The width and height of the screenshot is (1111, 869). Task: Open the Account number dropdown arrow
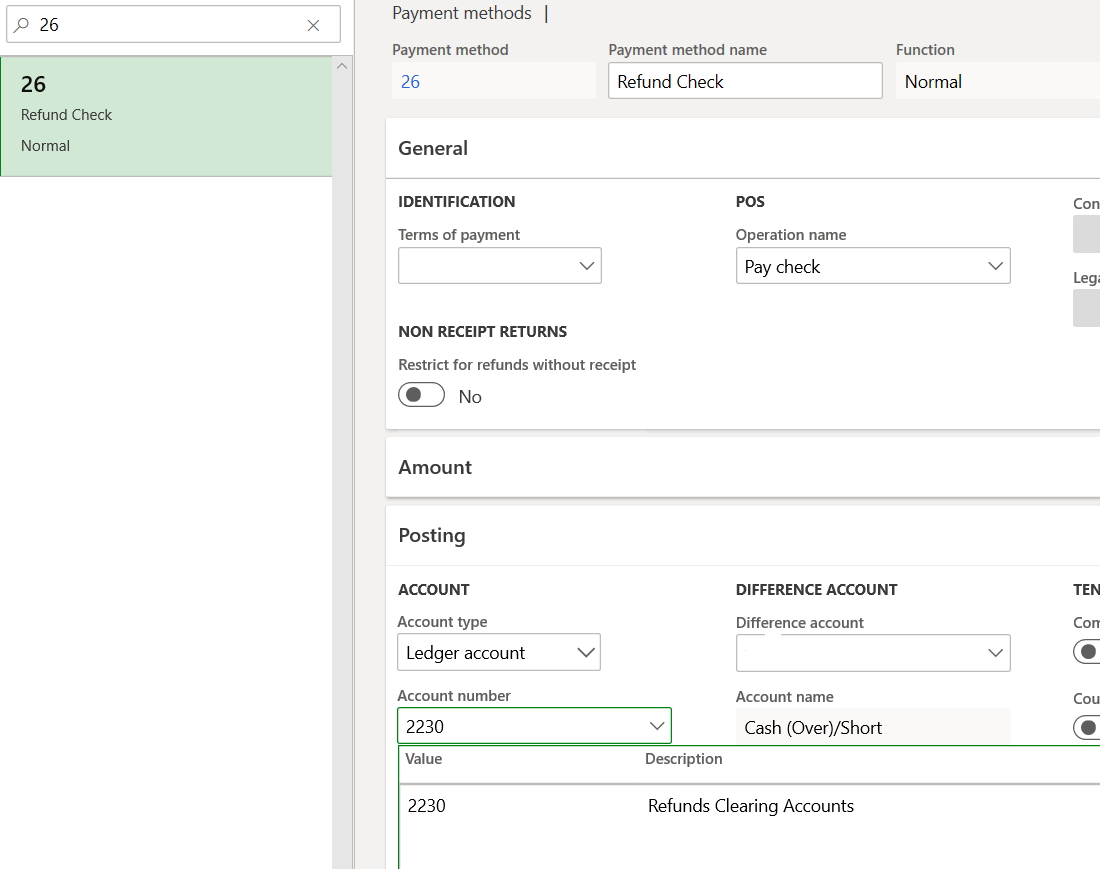pos(658,725)
